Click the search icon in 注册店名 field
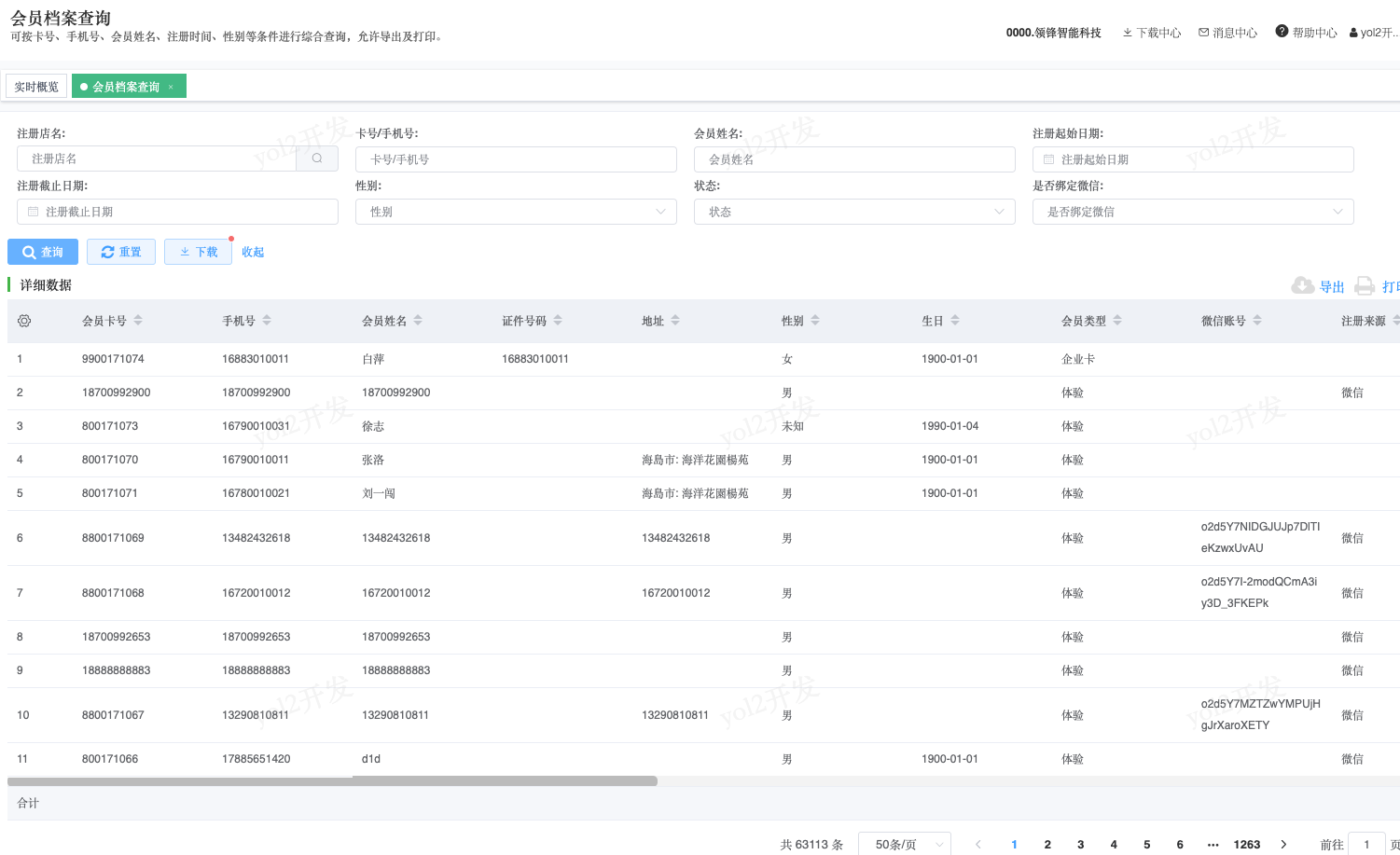The image size is (1400, 855). point(317,159)
